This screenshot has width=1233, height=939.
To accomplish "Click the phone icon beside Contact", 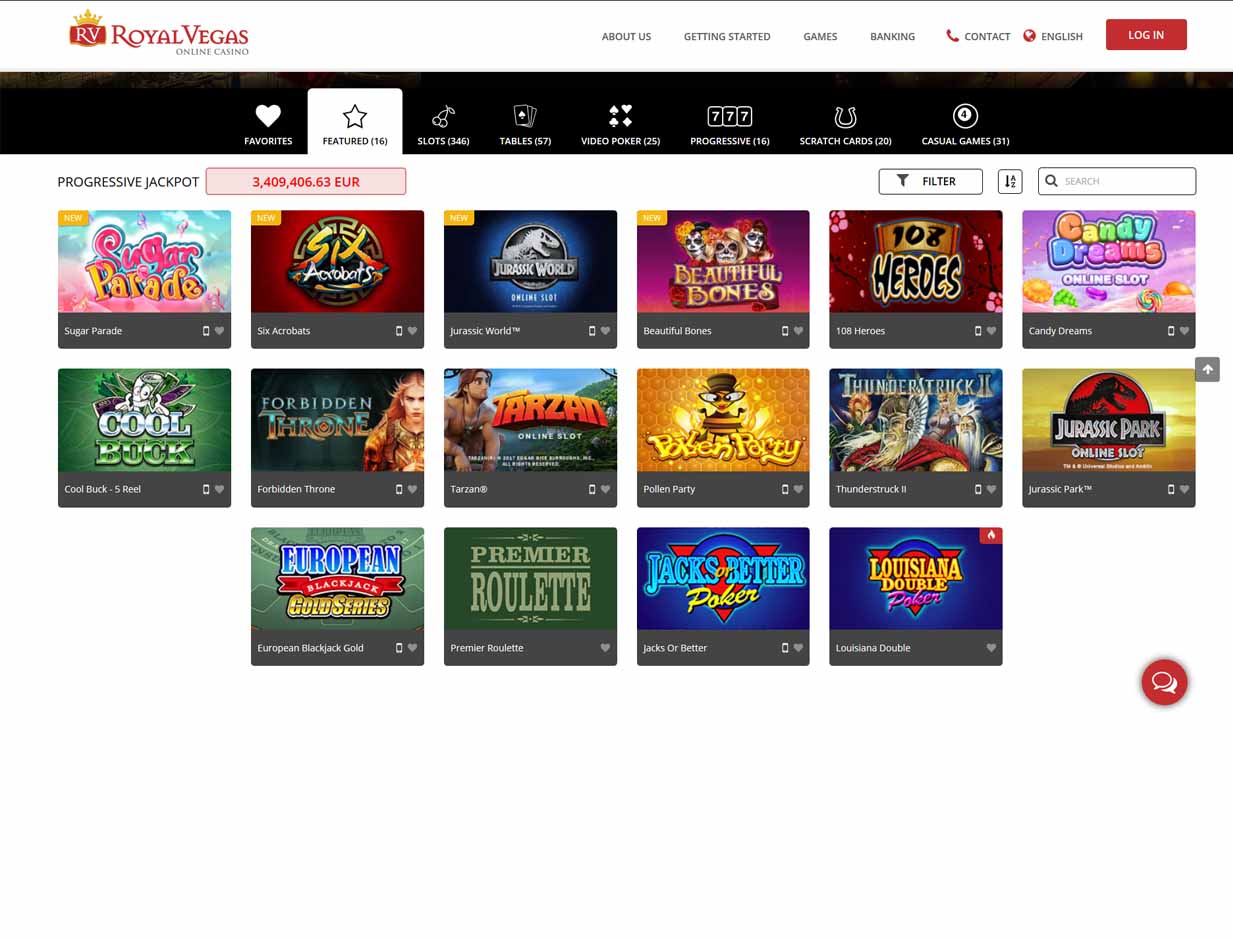I will pyautogui.click(x=952, y=36).
